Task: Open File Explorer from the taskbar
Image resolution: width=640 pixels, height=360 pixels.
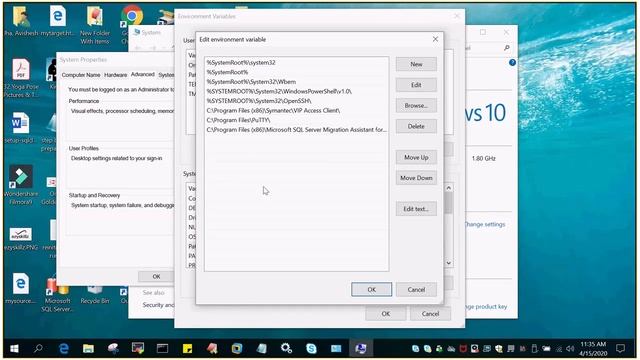Action: click(x=88, y=349)
